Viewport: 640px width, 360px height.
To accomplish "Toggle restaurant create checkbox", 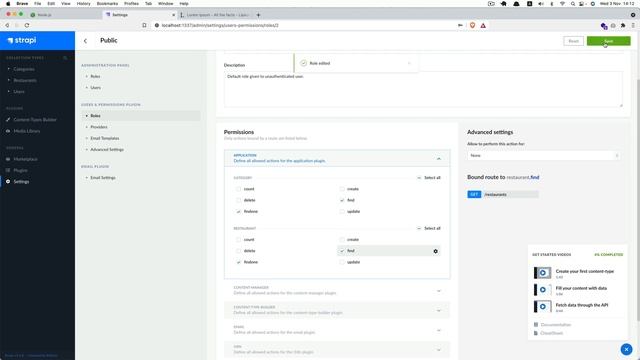I will pos(342,240).
